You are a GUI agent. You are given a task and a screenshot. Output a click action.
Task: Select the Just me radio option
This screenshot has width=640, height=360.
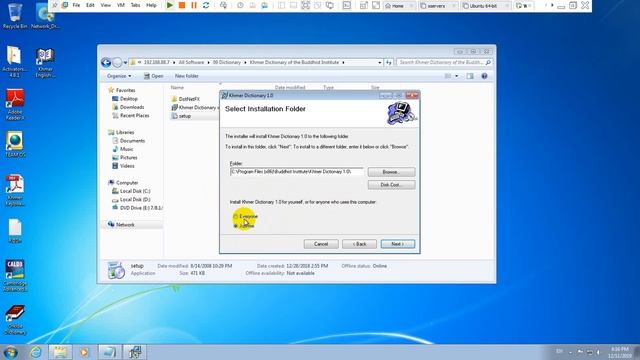pos(244,226)
